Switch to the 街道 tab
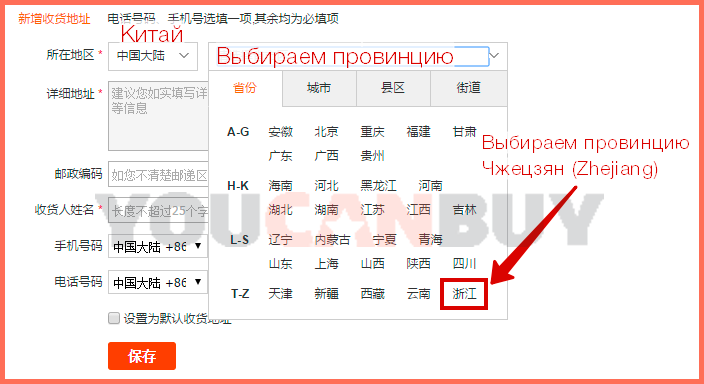704x384 pixels. click(x=468, y=88)
